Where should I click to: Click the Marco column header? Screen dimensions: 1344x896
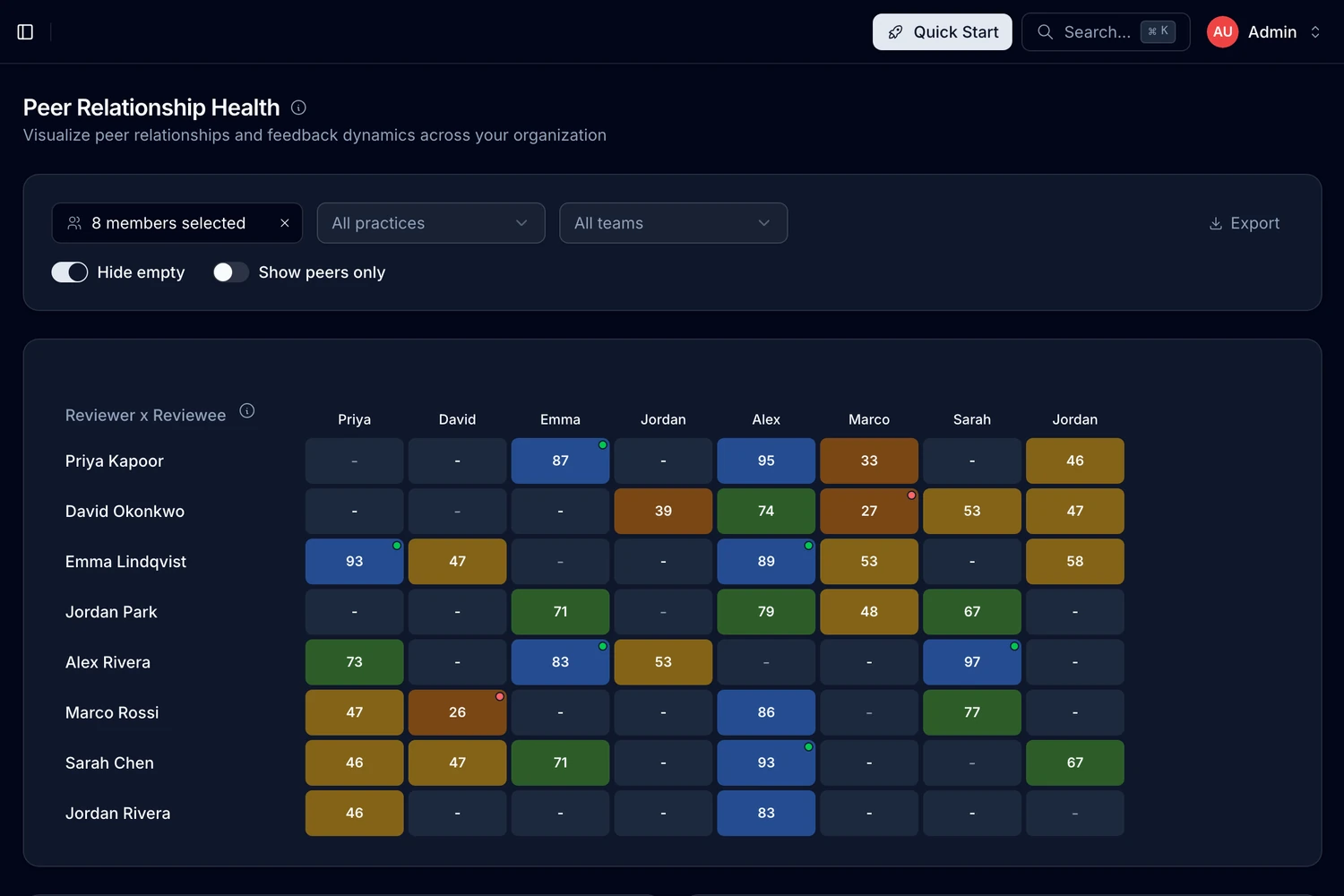[869, 419]
